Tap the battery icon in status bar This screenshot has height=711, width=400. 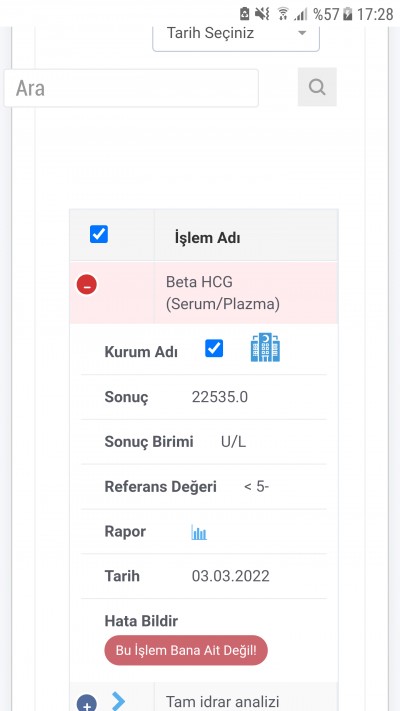[x=348, y=14]
